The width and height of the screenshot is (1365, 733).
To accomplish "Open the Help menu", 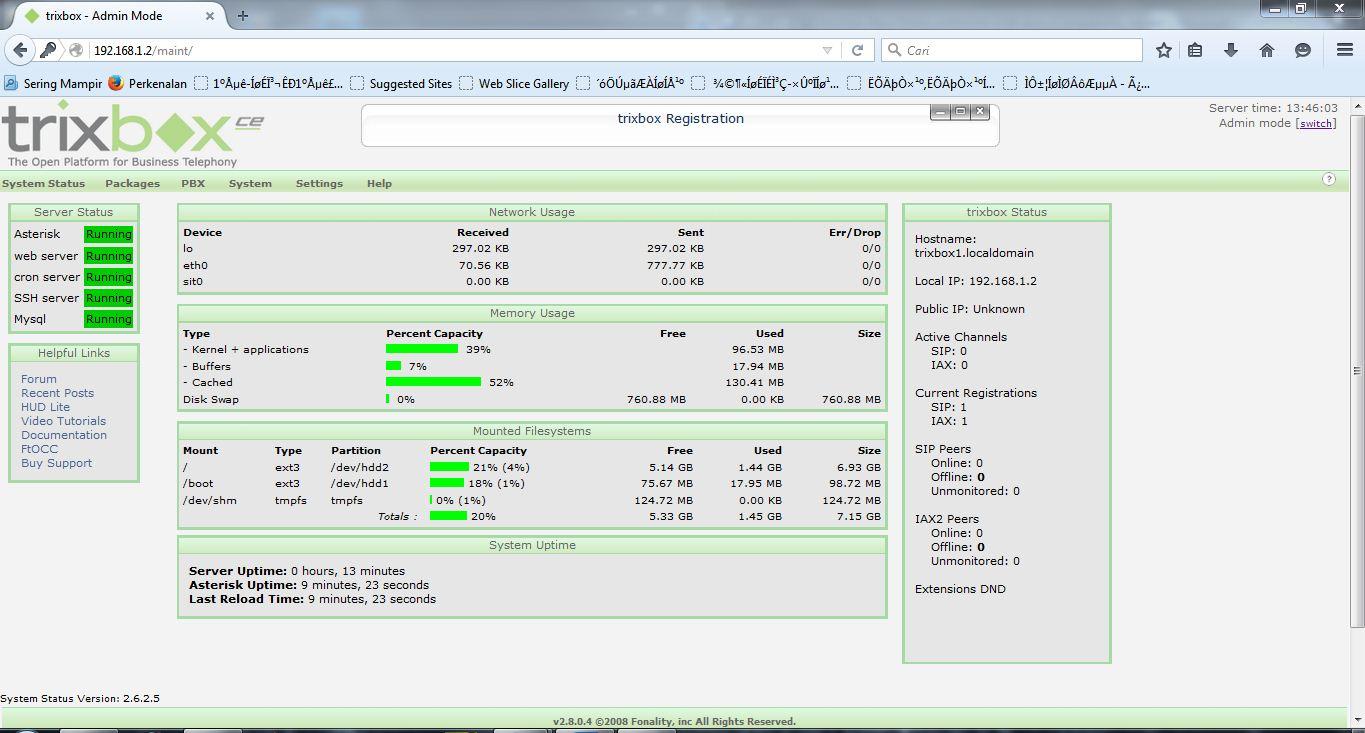I will (x=379, y=183).
